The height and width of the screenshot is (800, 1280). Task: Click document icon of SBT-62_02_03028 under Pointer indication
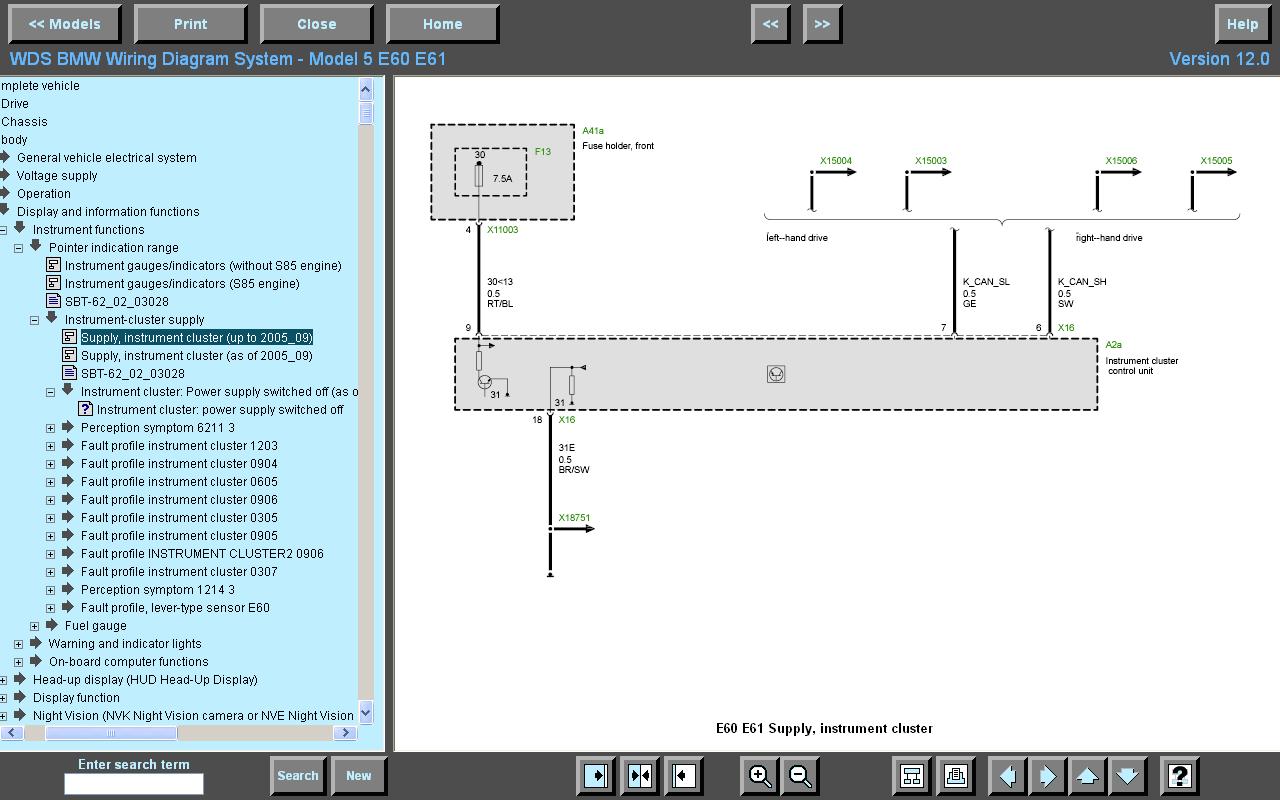point(54,301)
